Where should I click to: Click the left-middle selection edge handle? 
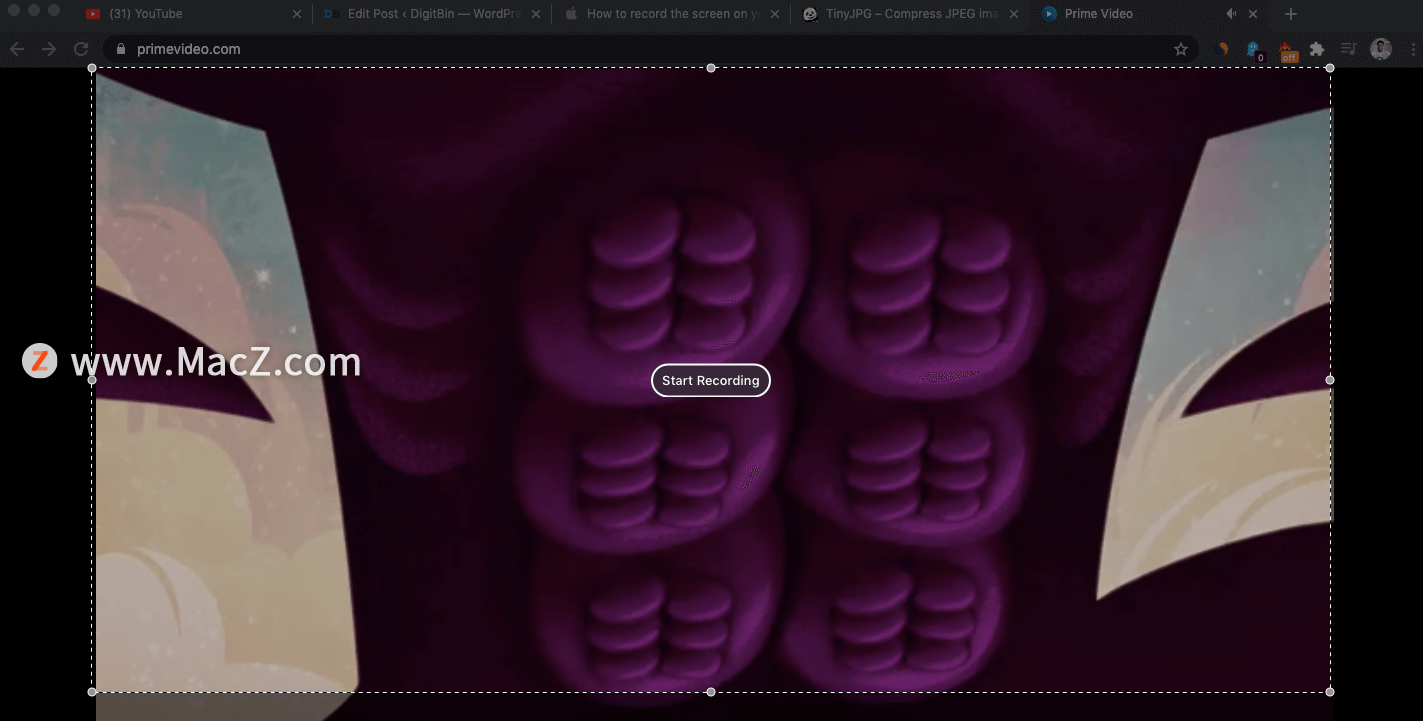[92, 380]
